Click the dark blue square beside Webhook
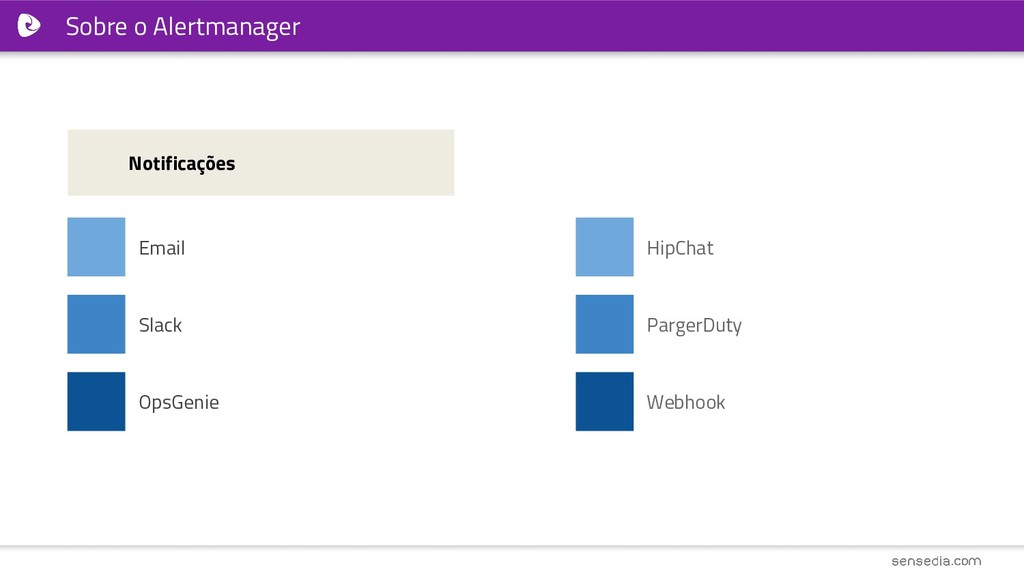The width and height of the screenshot is (1024, 576). click(x=604, y=402)
